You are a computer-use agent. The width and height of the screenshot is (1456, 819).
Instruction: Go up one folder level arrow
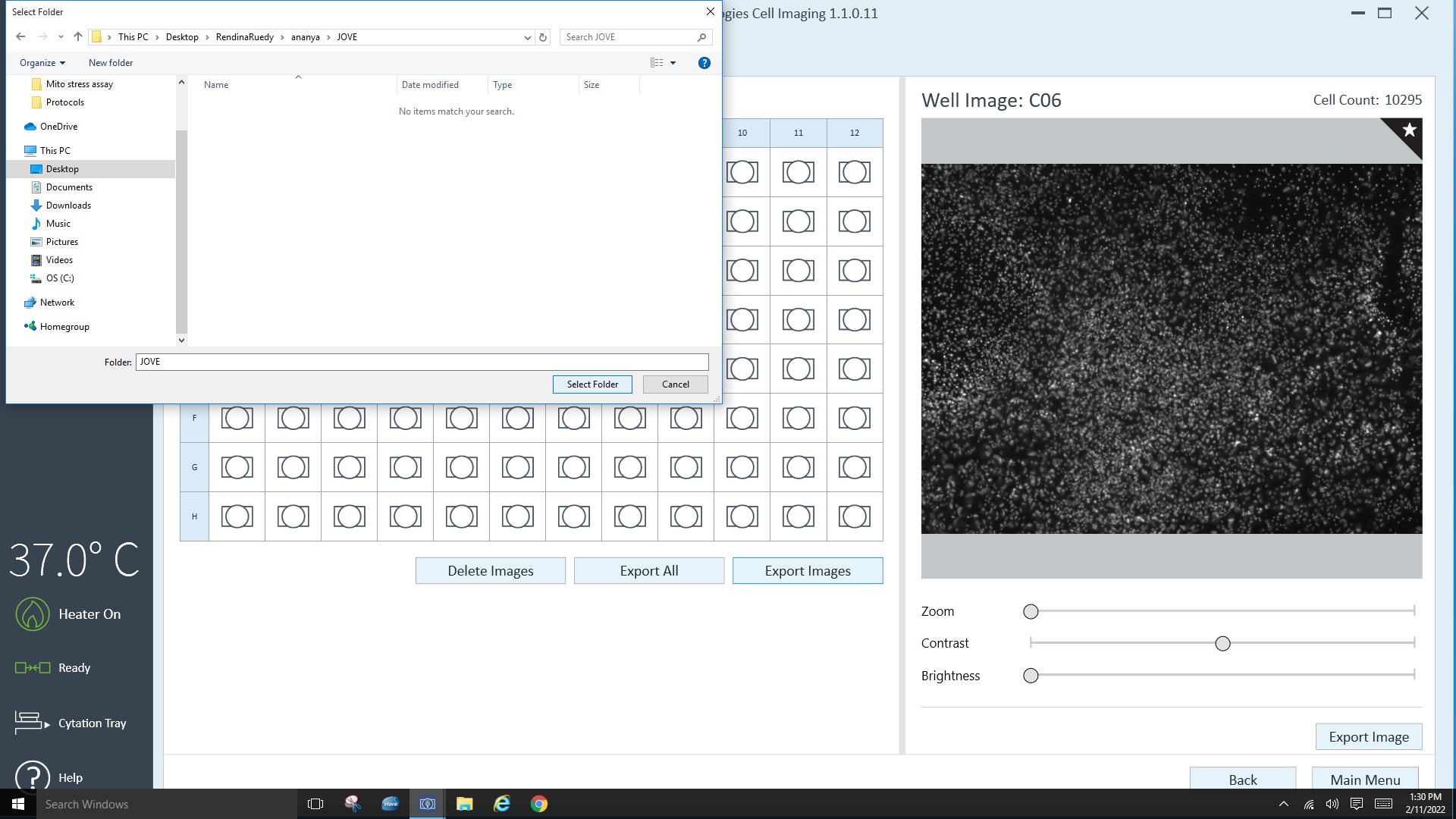click(77, 37)
